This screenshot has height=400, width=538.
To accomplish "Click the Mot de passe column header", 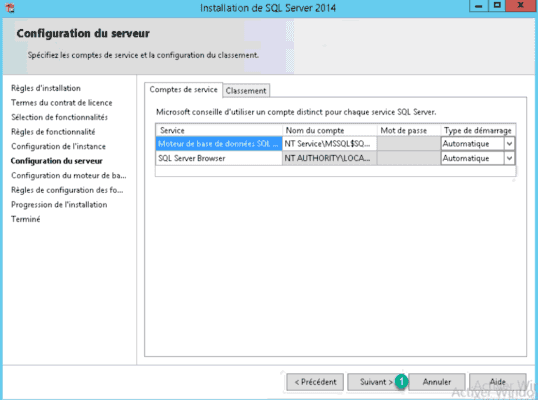I will (x=409, y=130).
